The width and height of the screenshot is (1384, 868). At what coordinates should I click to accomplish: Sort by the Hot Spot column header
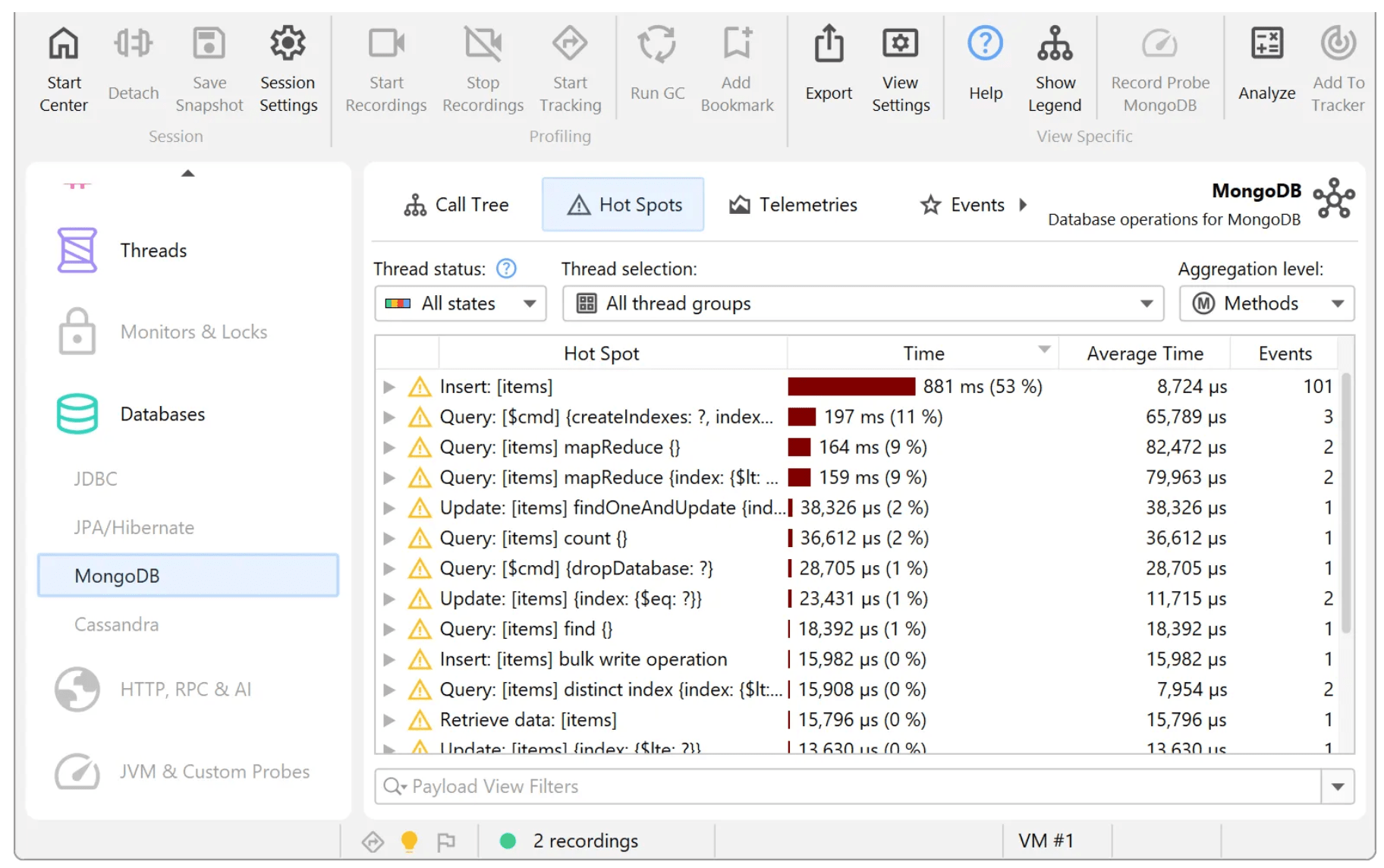point(612,354)
